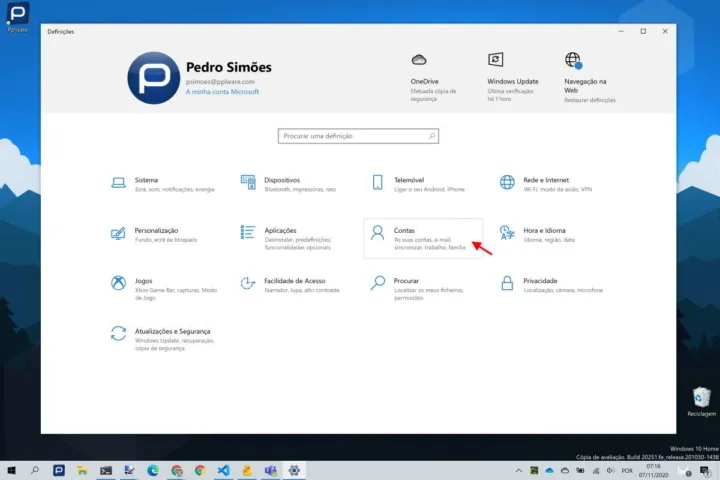Open the Telemóvel settings

[x=409, y=183]
